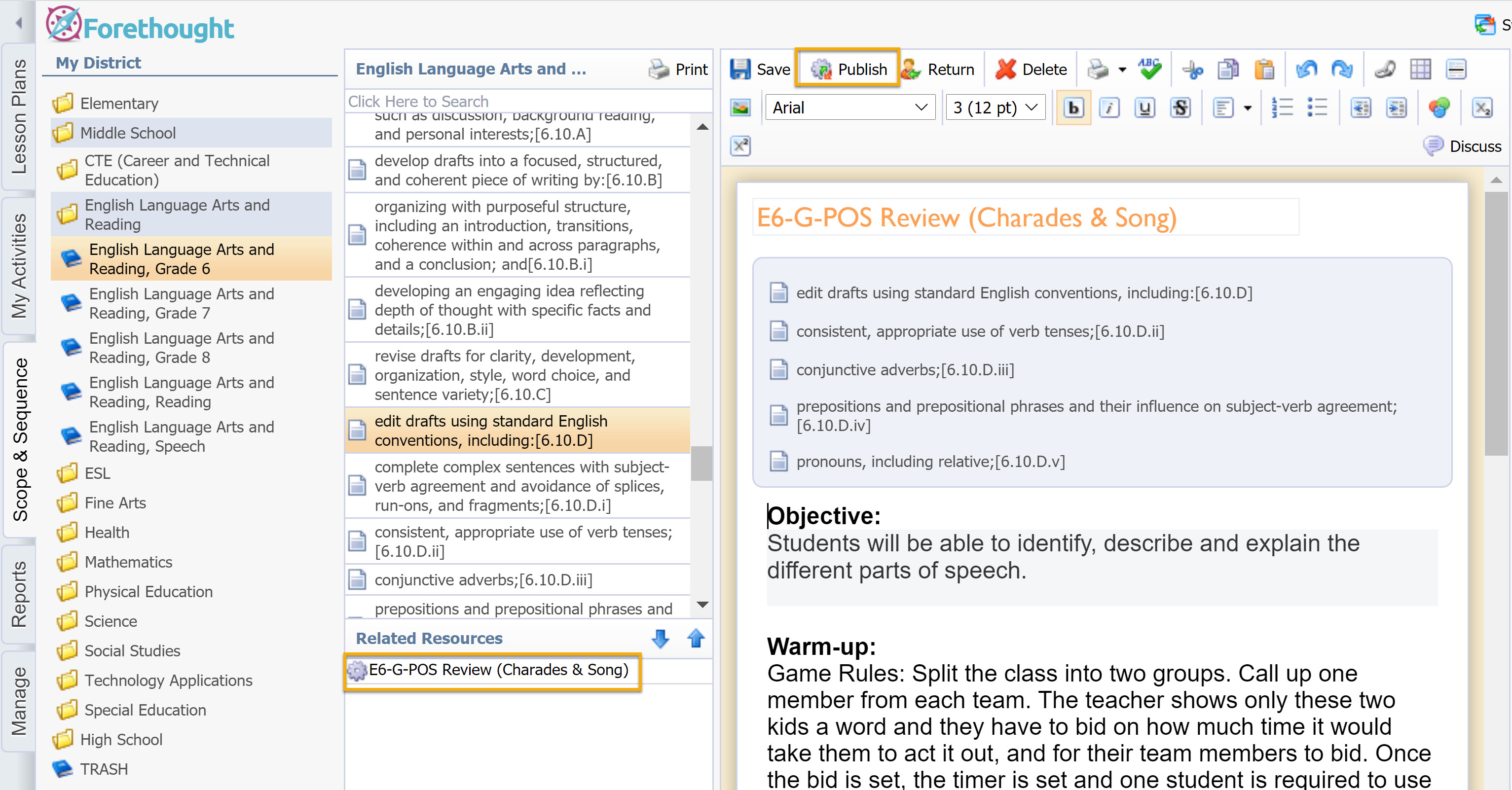This screenshot has width=1512, height=790.
Task: Collapse the side panel with the left arrow
Action: [19, 24]
